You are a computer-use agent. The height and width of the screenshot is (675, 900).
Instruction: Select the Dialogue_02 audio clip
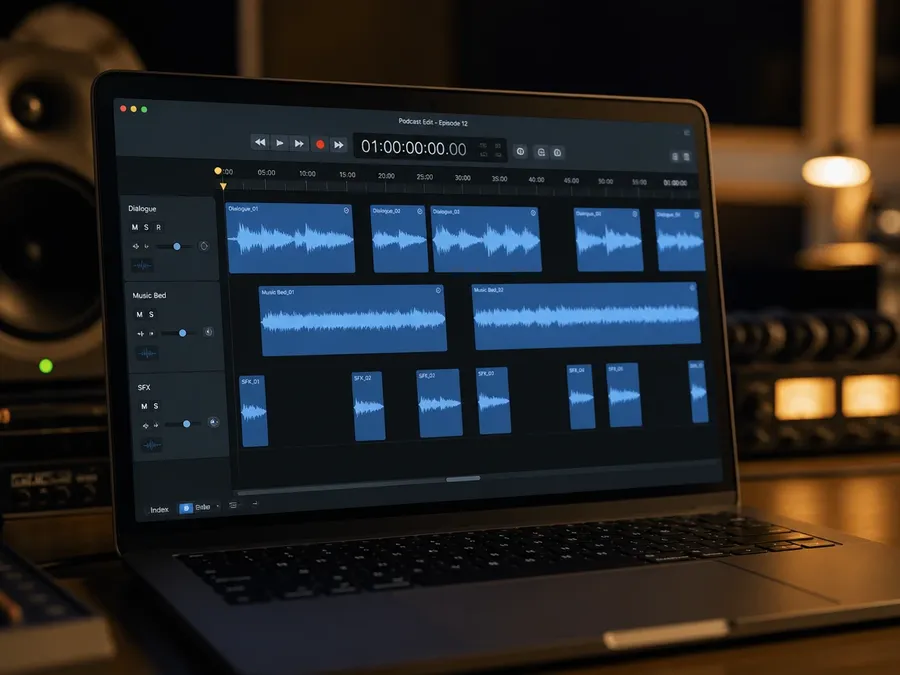pos(399,239)
